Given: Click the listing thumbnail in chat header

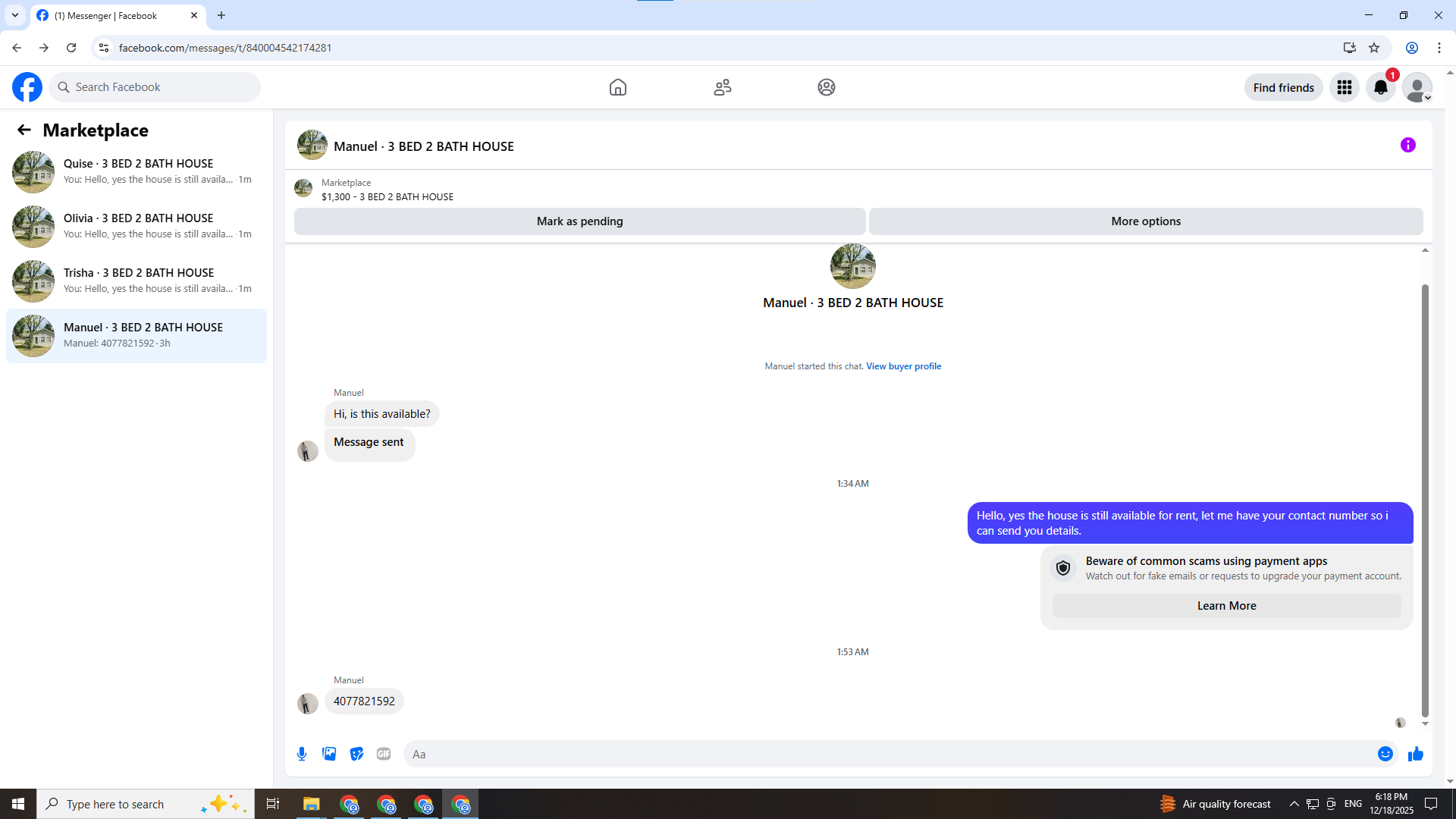Looking at the screenshot, I should pyautogui.click(x=312, y=145).
